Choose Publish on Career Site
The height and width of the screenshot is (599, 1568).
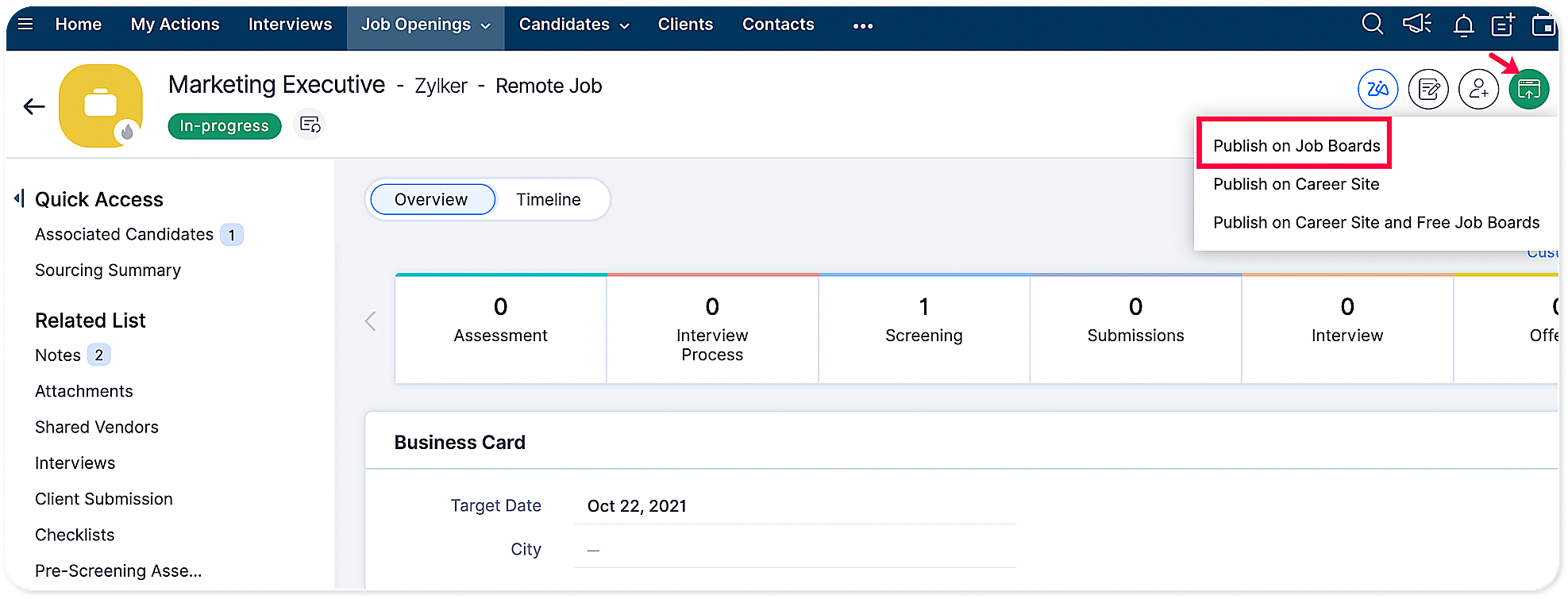[x=1296, y=184]
